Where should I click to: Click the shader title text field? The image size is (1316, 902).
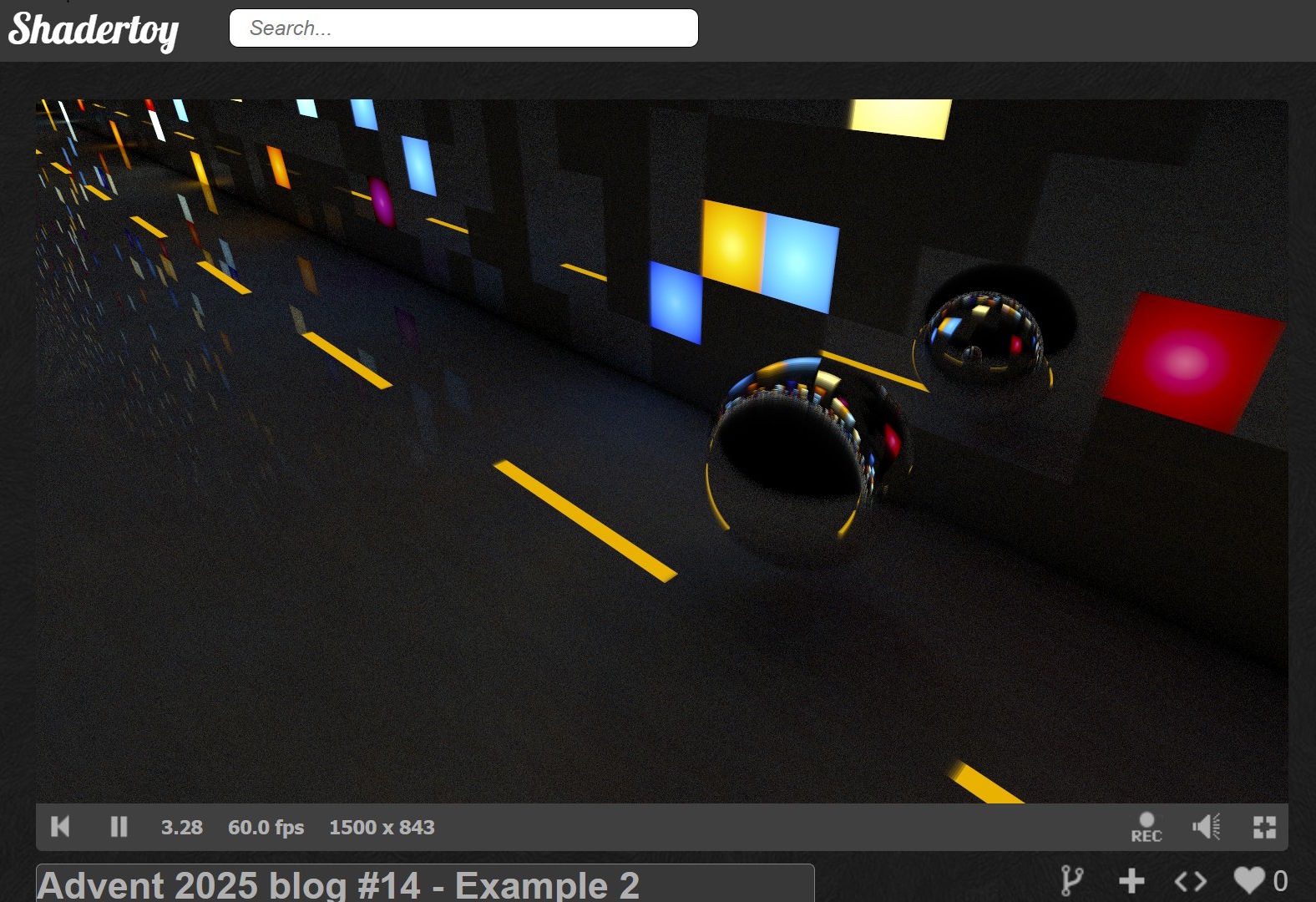coord(424,884)
